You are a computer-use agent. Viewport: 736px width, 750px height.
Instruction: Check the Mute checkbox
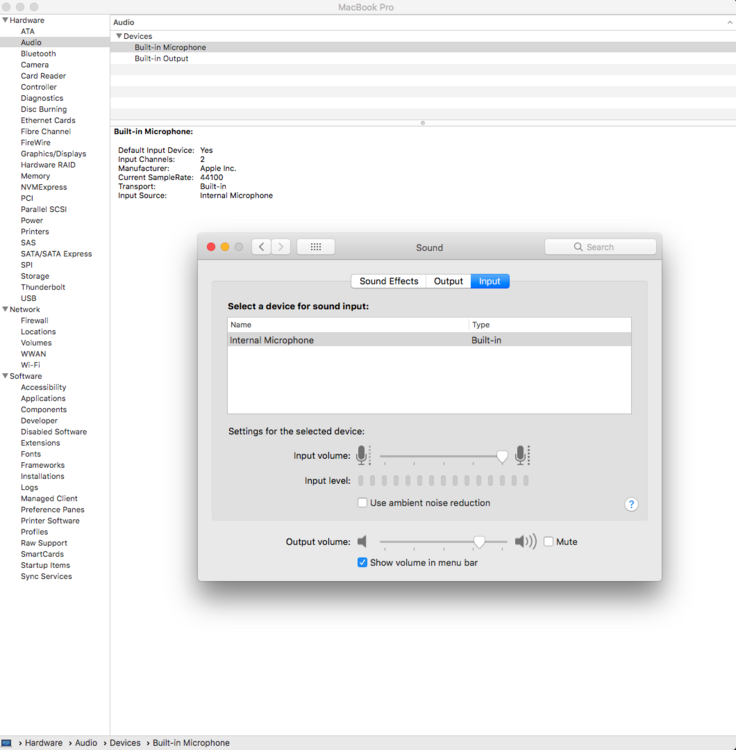tap(548, 542)
